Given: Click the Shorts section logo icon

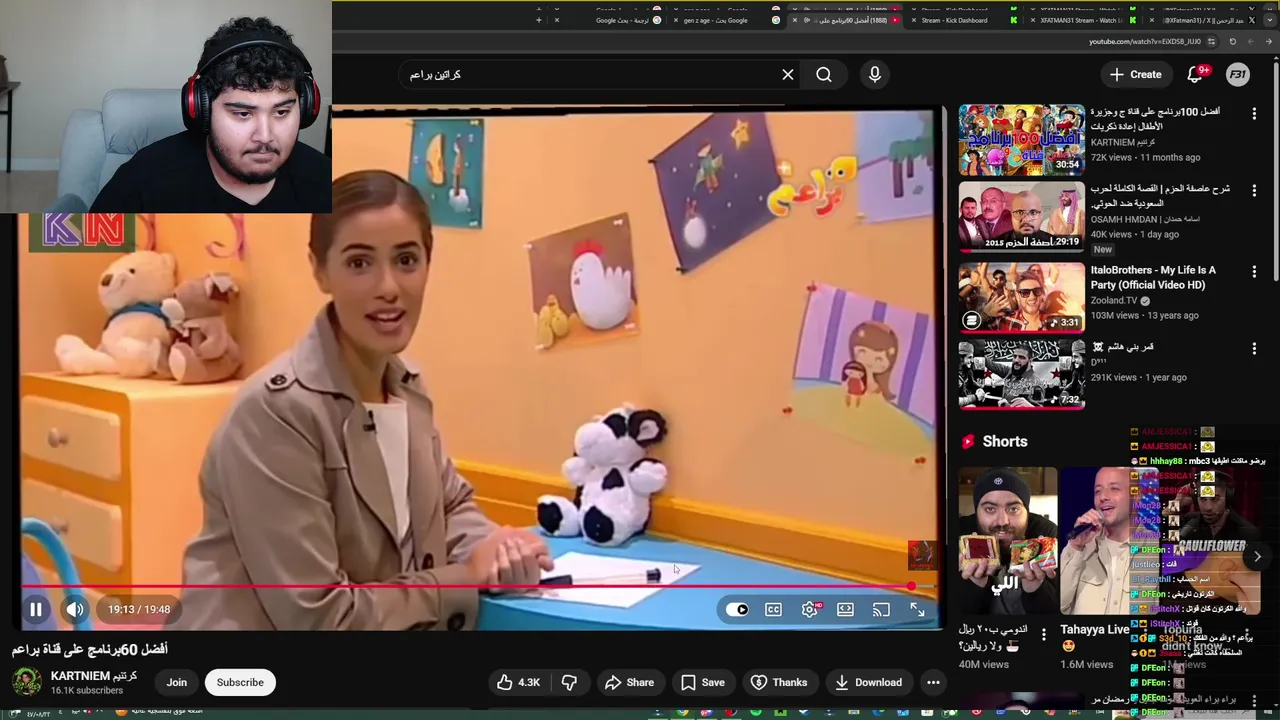Looking at the screenshot, I should coord(967,441).
